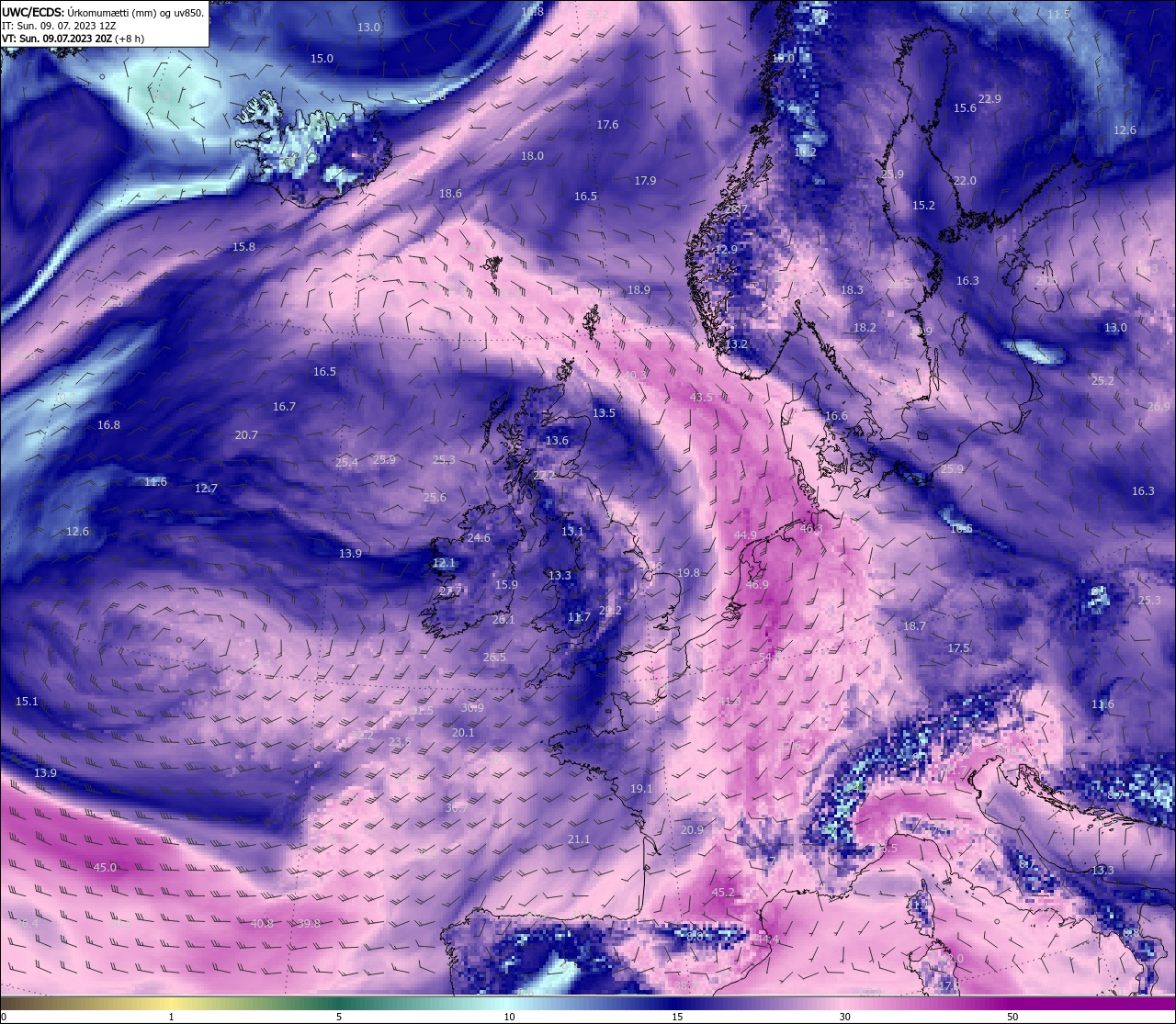Image resolution: width=1176 pixels, height=1024 pixels.
Task: Click the map value '26.5'
Action: pyautogui.click(x=494, y=658)
